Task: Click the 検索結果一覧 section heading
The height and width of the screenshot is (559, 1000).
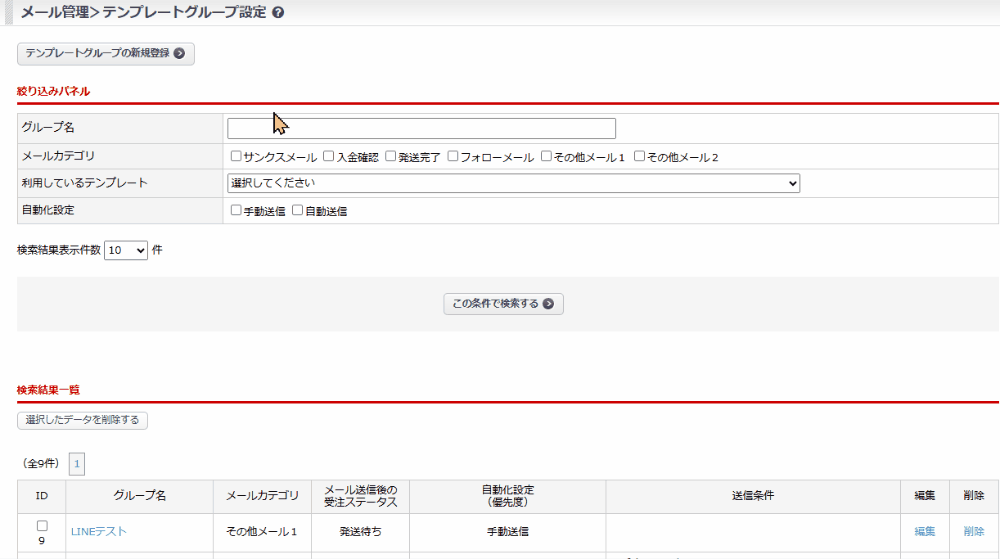Action: point(48,390)
